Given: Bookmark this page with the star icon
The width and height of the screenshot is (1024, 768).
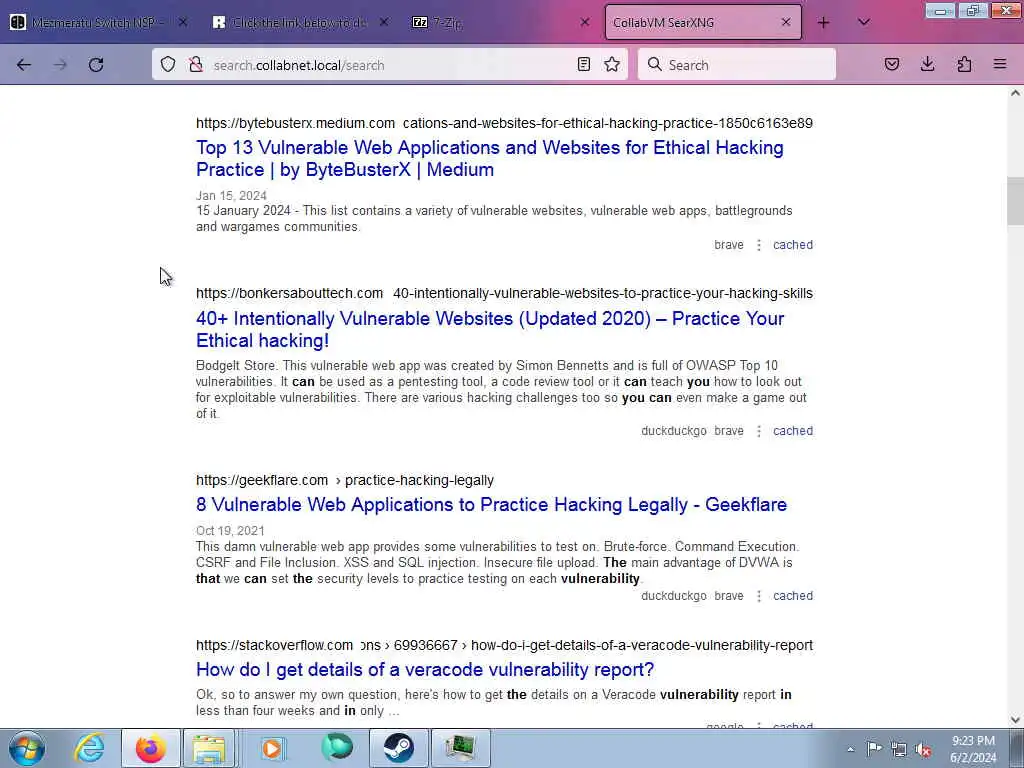Looking at the screenshot, I should (x=612, y=65).
